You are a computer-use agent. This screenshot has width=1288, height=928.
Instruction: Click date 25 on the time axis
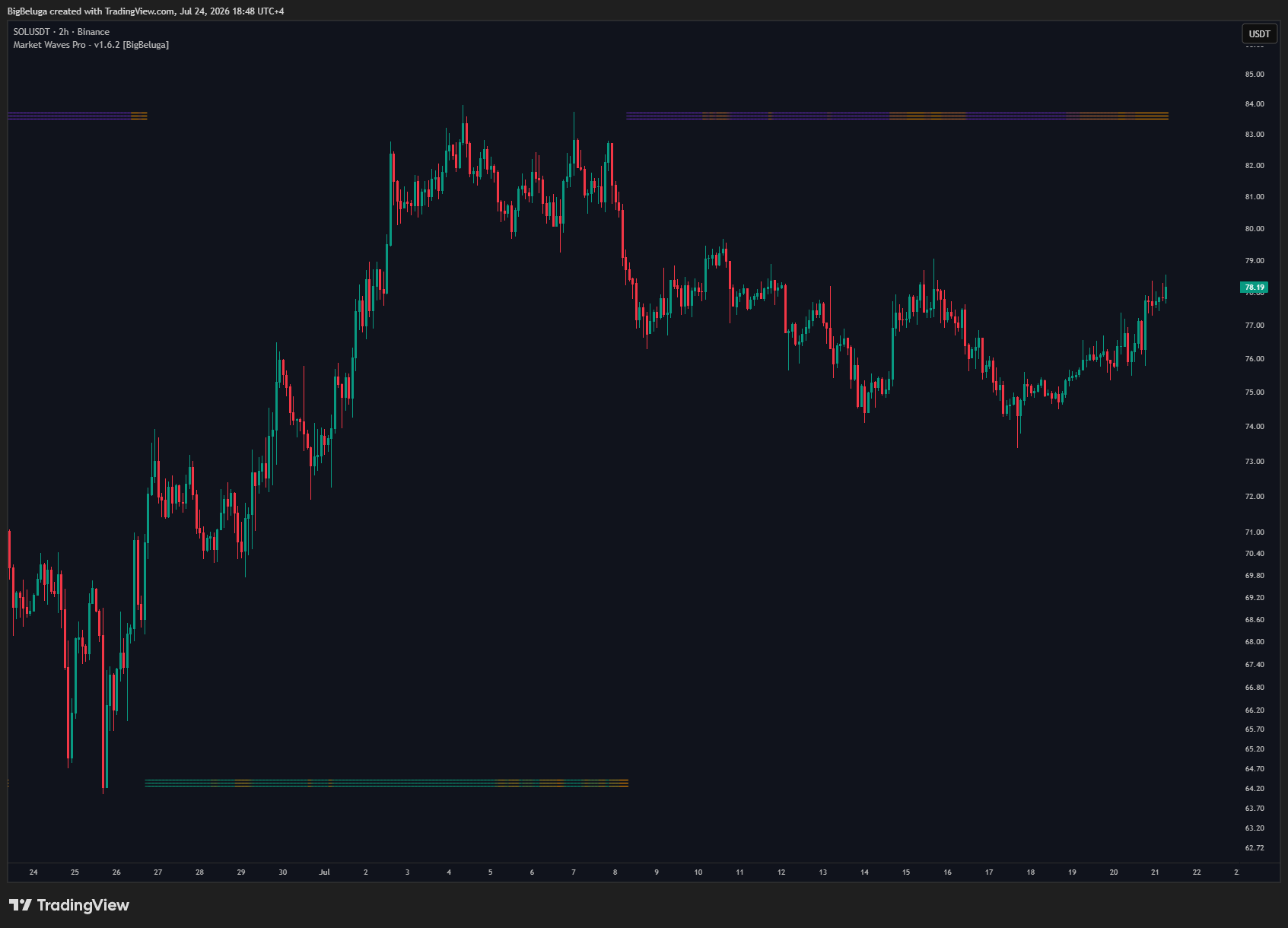75,872
